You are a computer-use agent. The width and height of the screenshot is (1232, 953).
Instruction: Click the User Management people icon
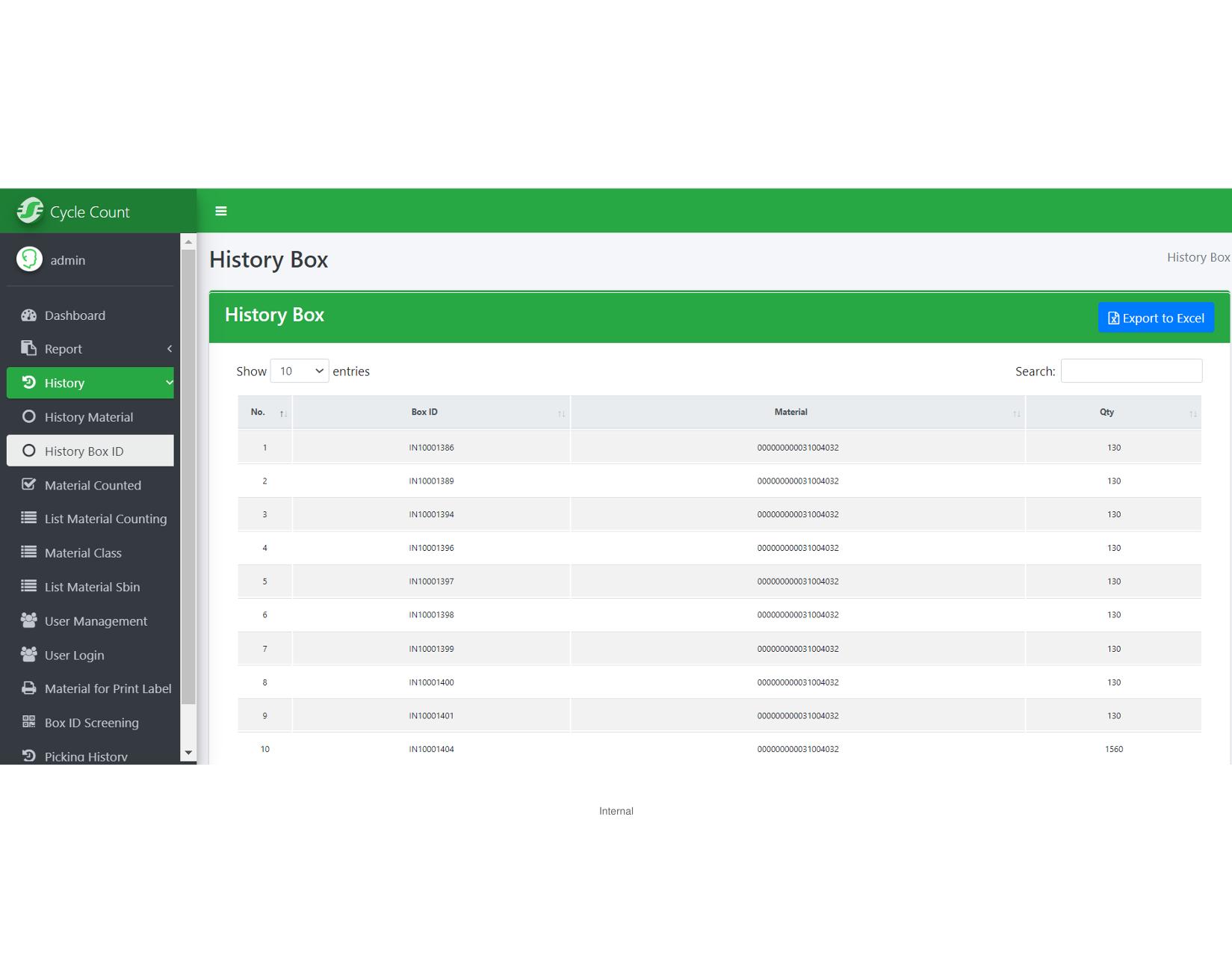(28, 620)
